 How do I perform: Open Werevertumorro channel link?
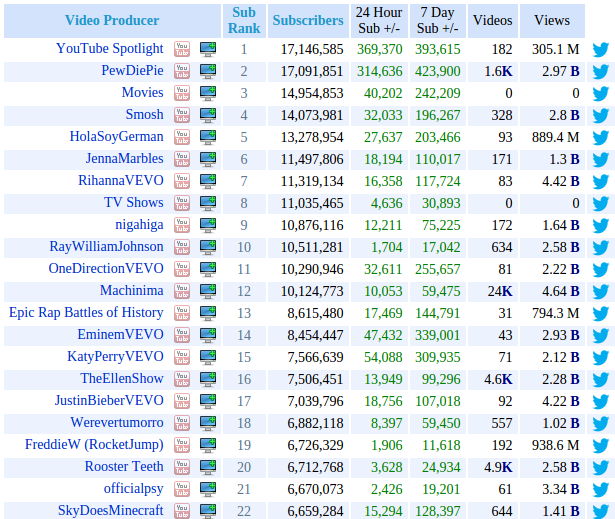pos(117,422)
